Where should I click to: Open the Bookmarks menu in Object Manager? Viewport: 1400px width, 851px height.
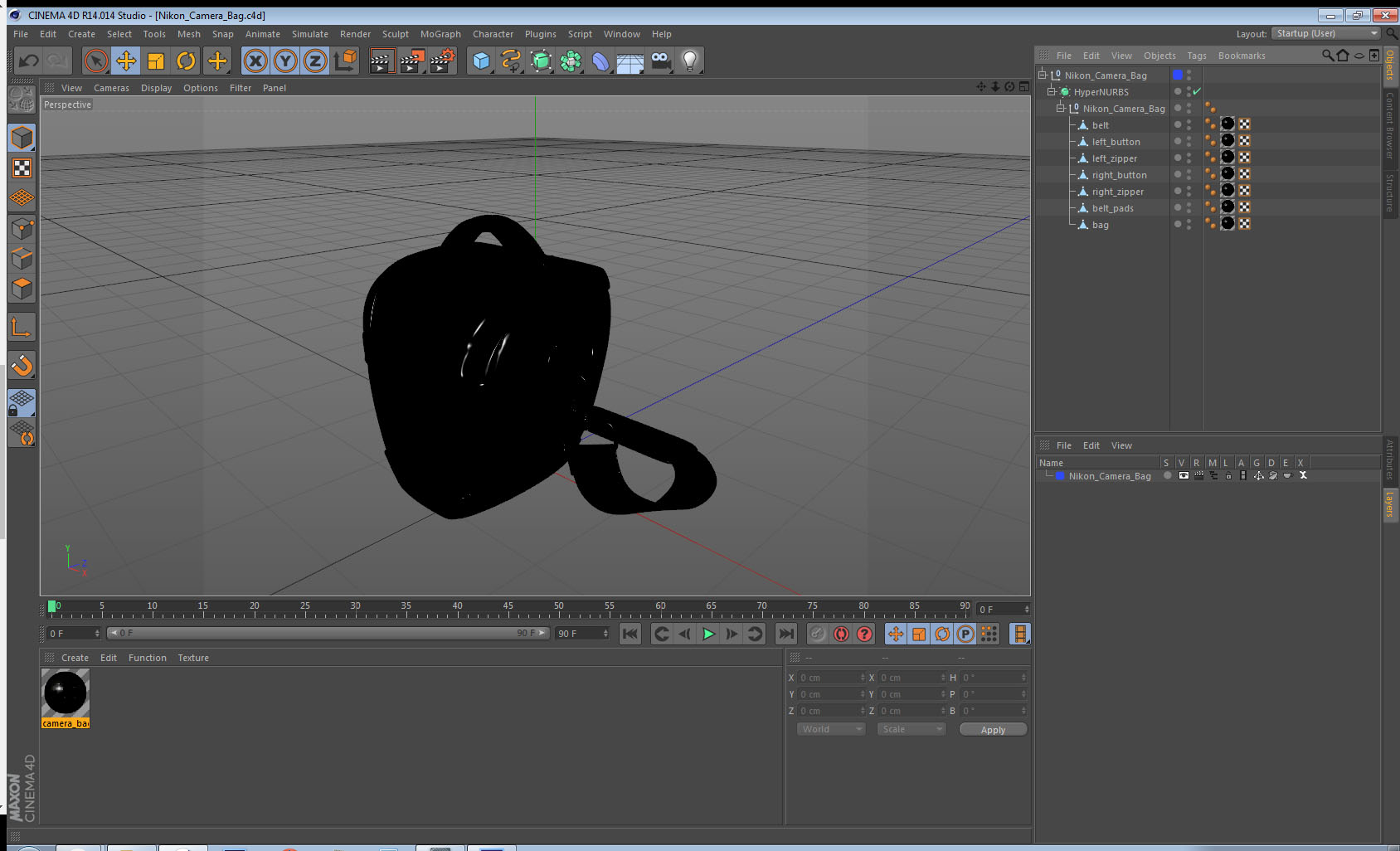click(1242, 56)
